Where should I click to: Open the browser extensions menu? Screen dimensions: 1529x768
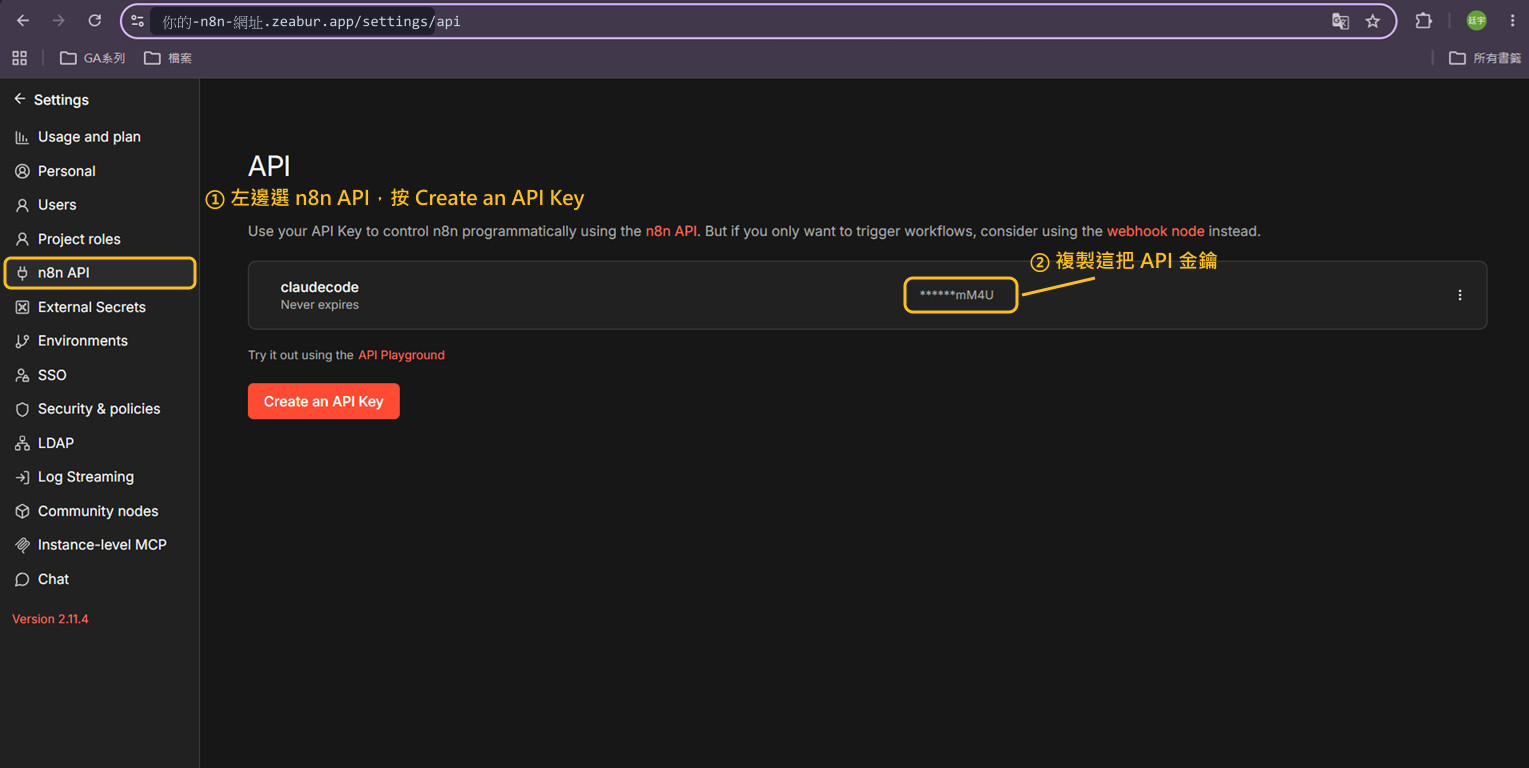(1423, 21)
